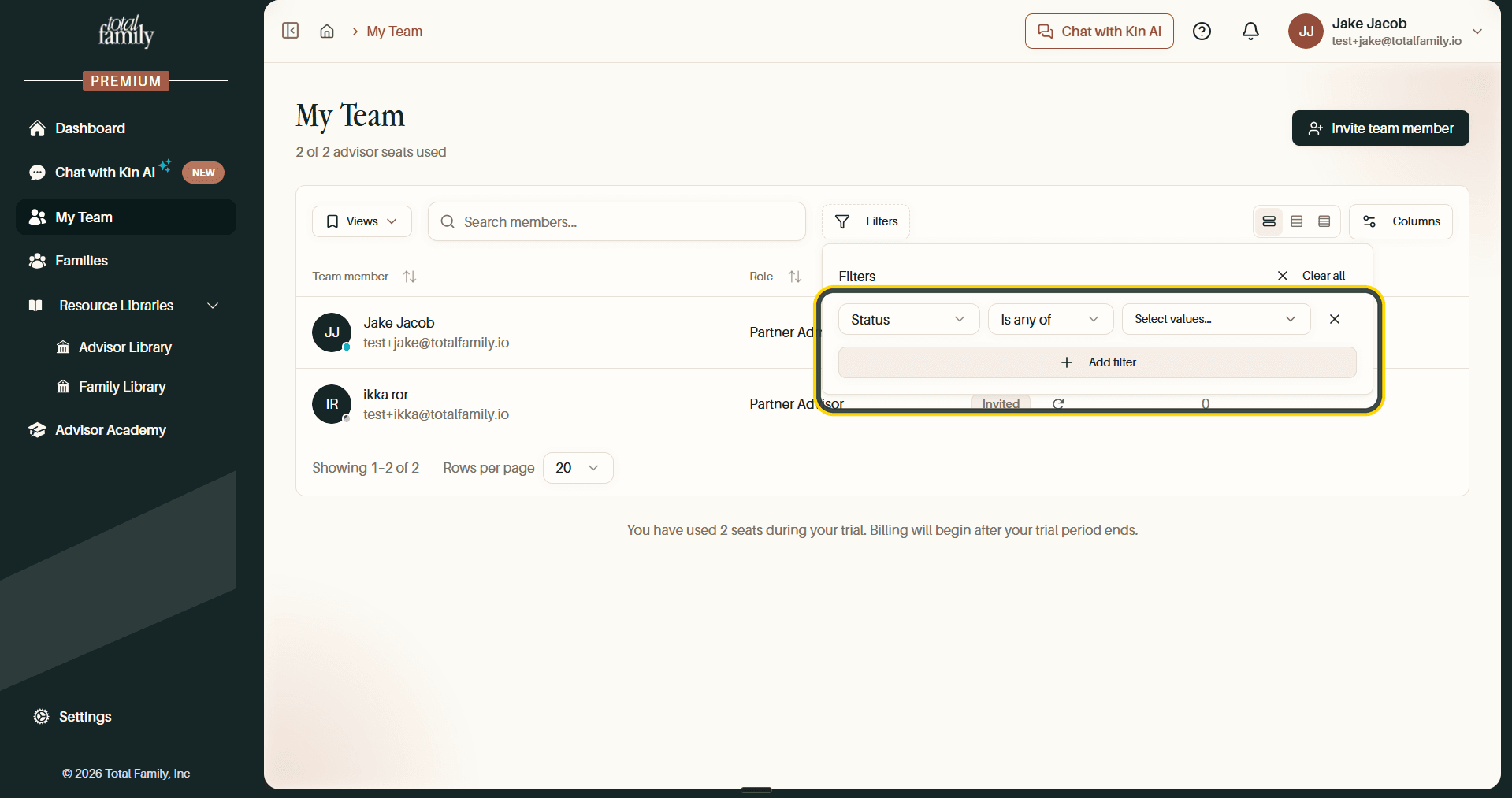Select compact row density icon

click(1324, 221)
